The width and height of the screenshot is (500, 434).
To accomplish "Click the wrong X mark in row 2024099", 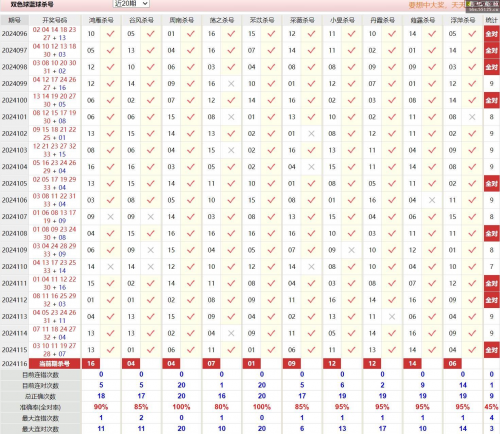I will (x=231, y=84).
